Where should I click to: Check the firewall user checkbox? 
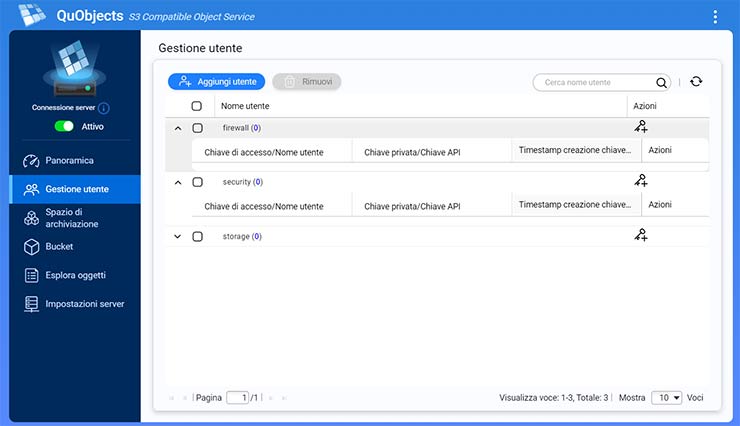click(x=197, y=128)
